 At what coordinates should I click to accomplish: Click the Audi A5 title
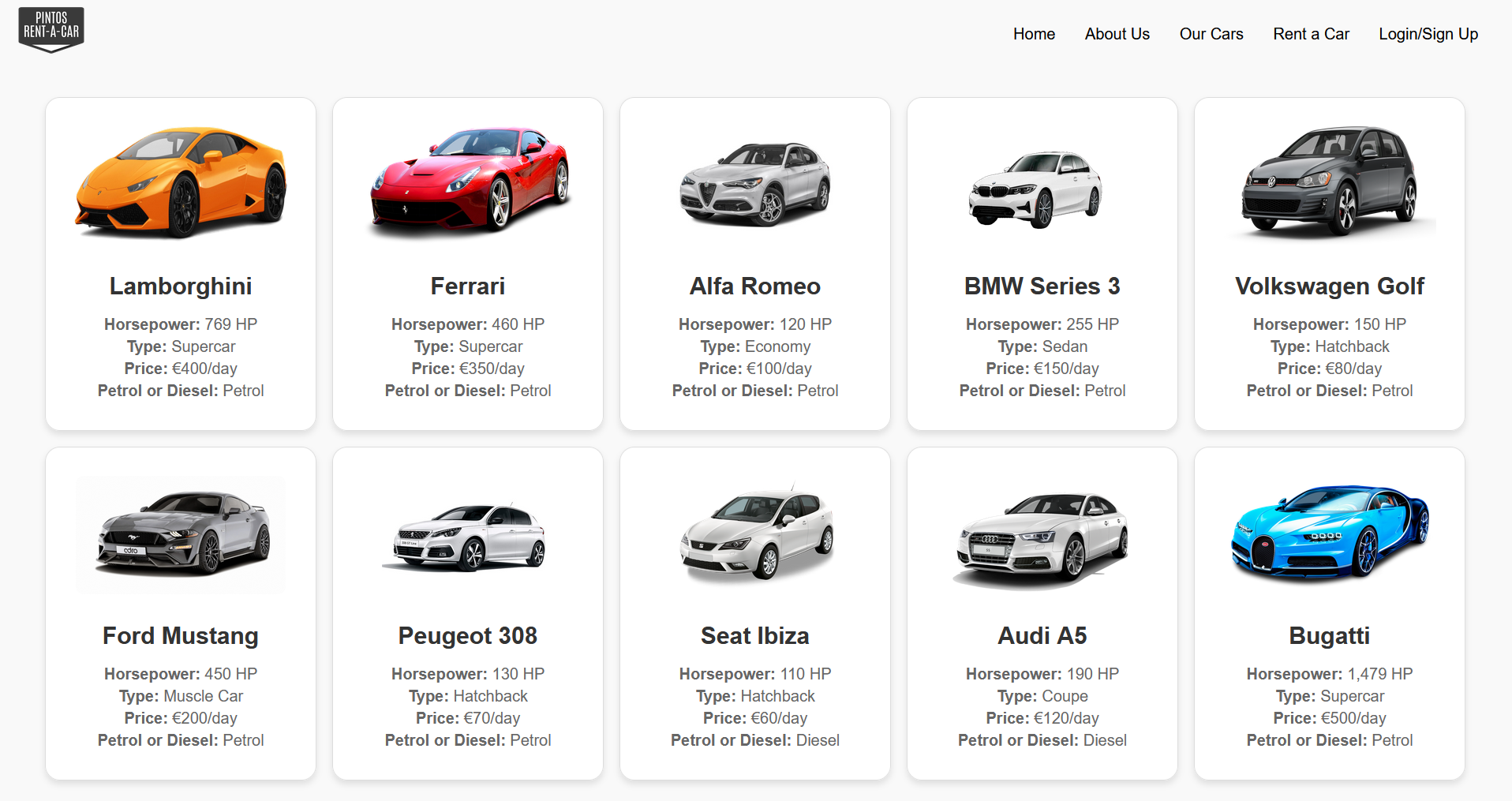1042,636
